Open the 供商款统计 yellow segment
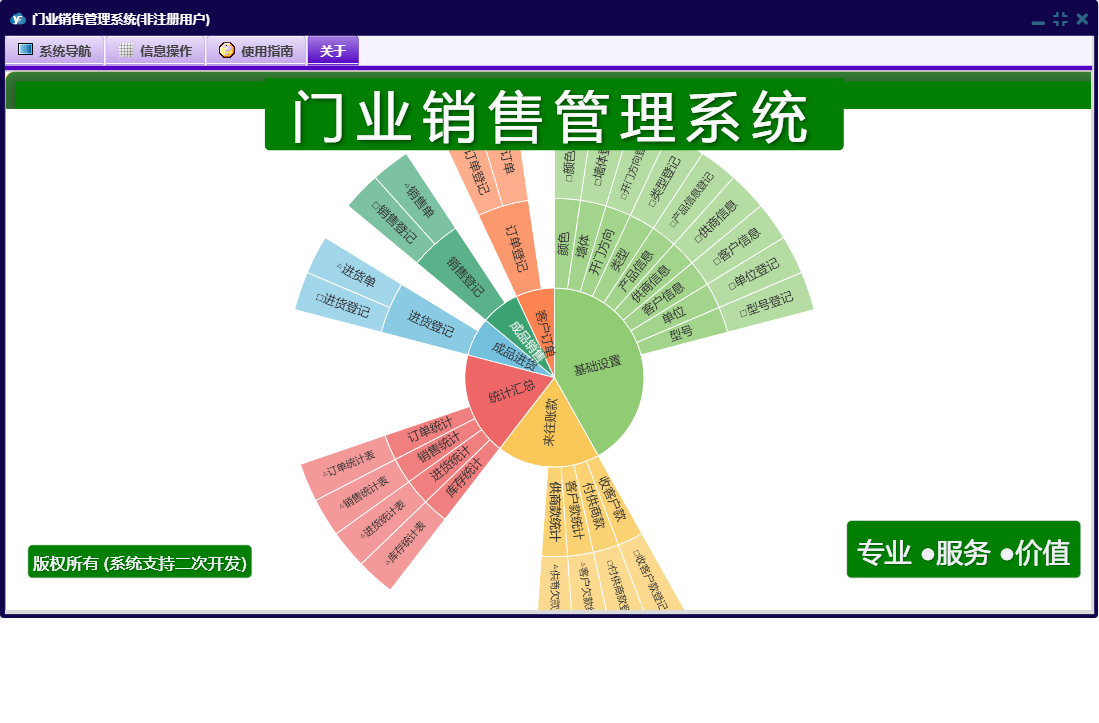 (554, 510)
